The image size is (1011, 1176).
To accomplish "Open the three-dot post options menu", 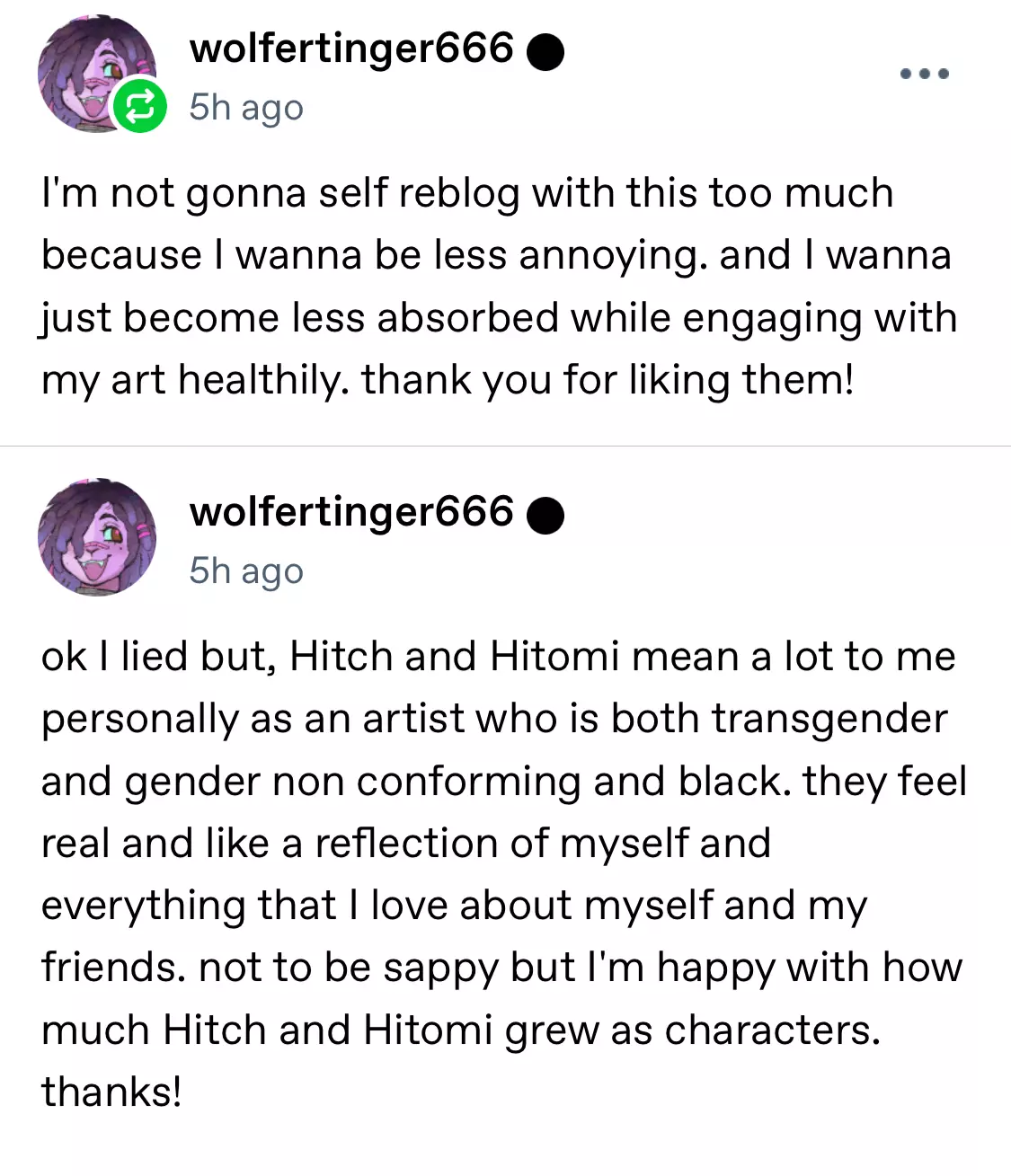I will tap(925, 74).
